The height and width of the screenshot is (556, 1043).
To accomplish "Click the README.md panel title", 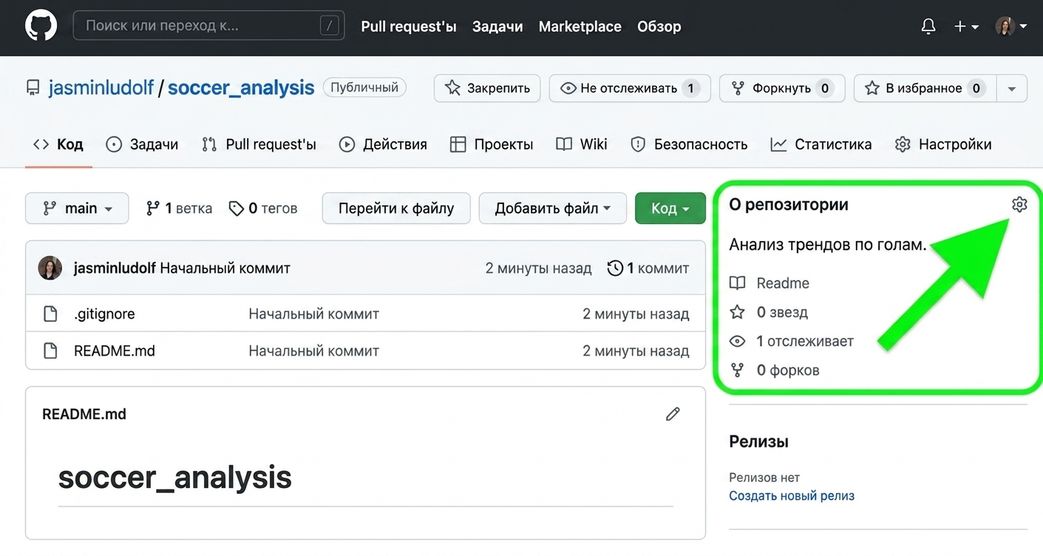I will click(84, 414).
